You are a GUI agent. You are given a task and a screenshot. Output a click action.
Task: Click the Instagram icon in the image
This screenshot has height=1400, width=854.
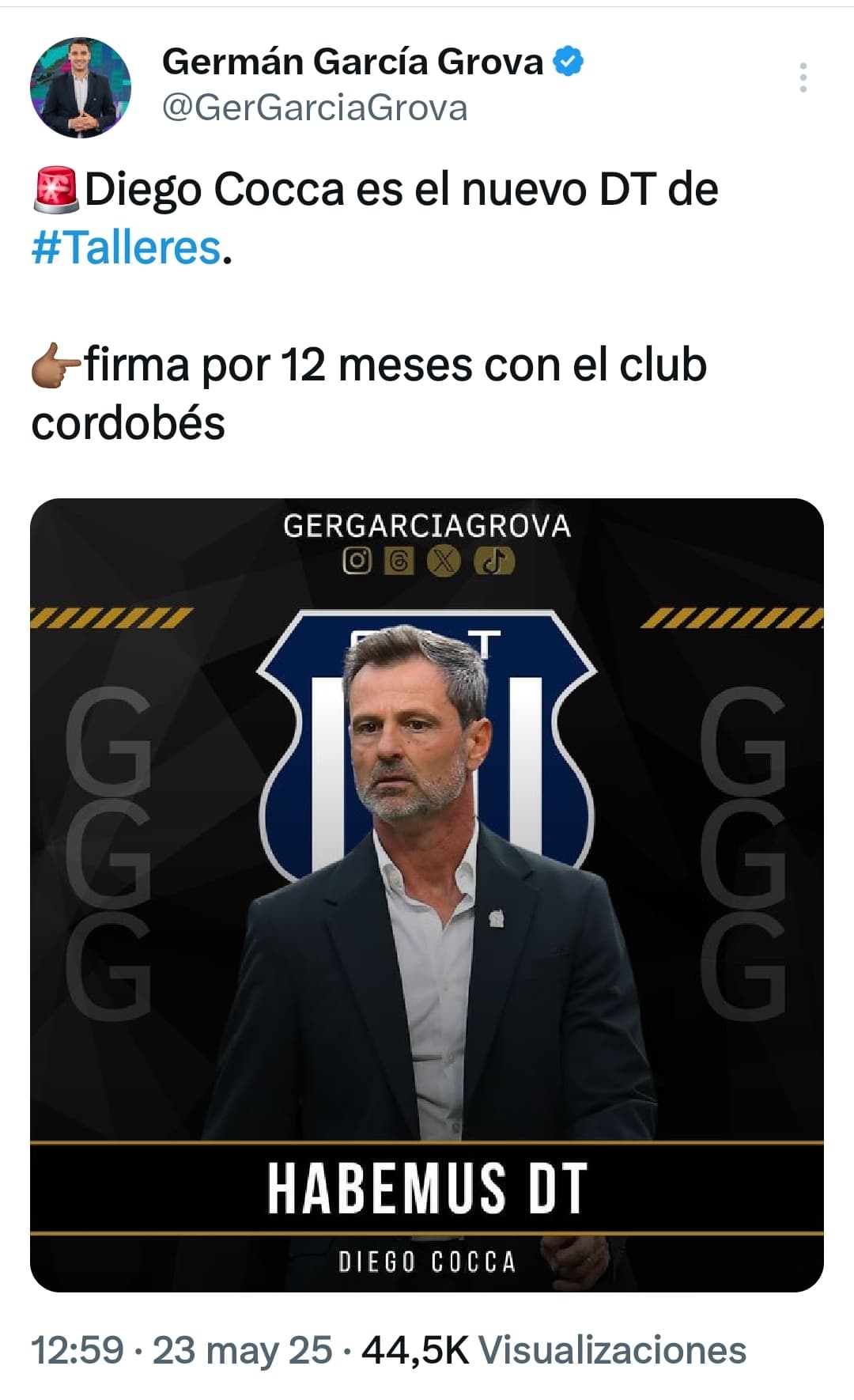coord(357,561)
